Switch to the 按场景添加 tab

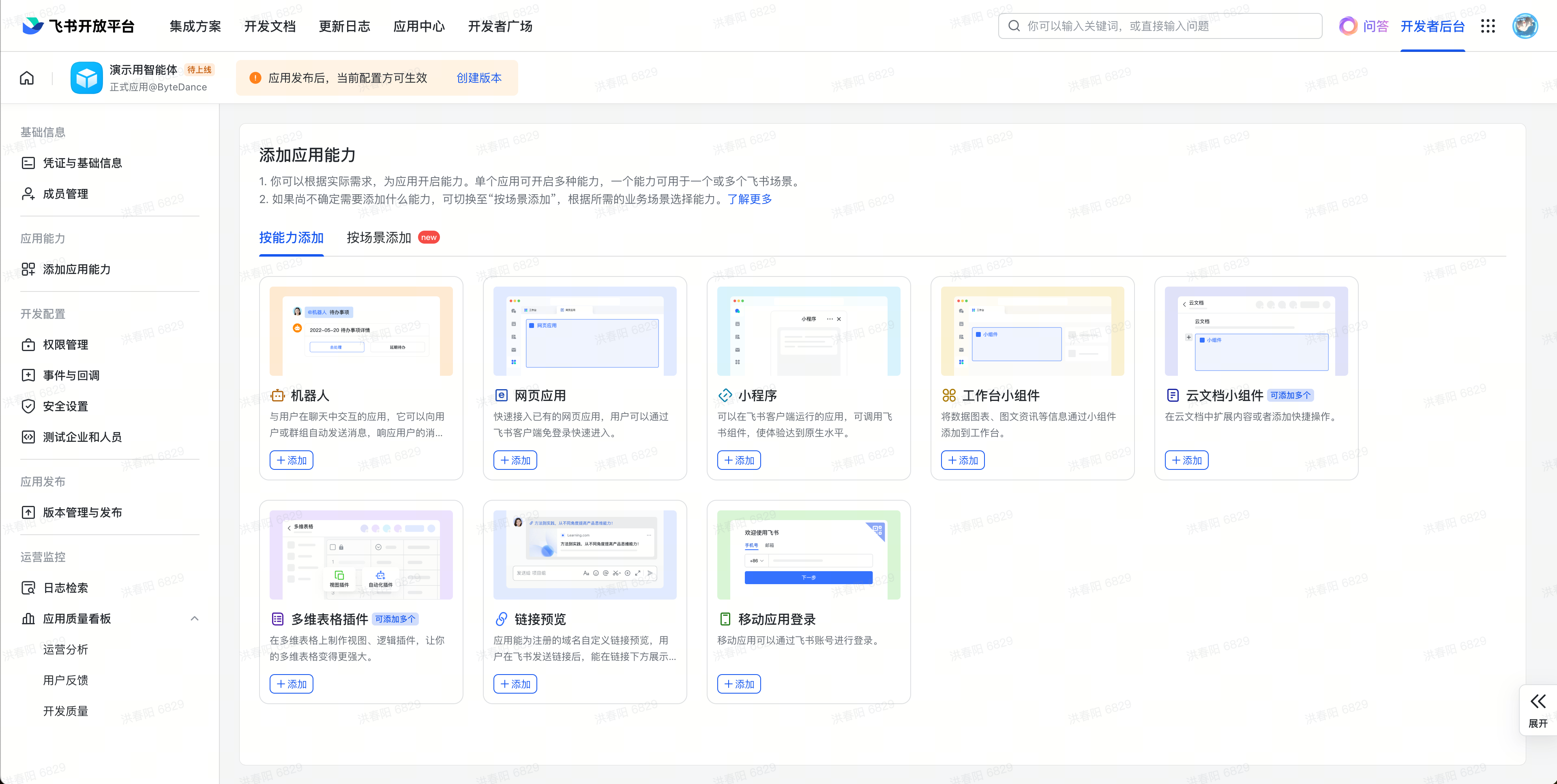coord(379,238)
